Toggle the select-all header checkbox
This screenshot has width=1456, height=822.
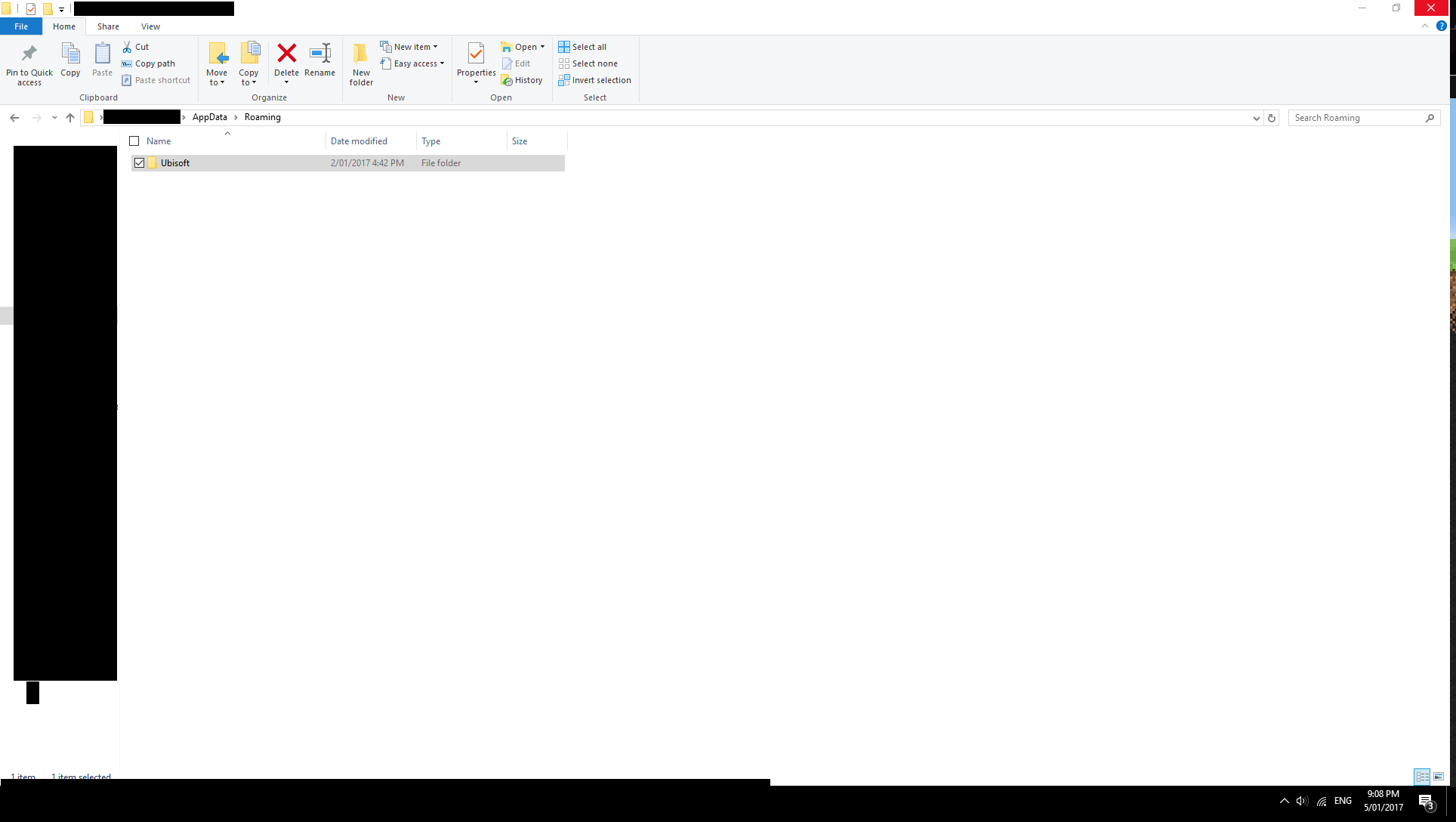[134, 141]
